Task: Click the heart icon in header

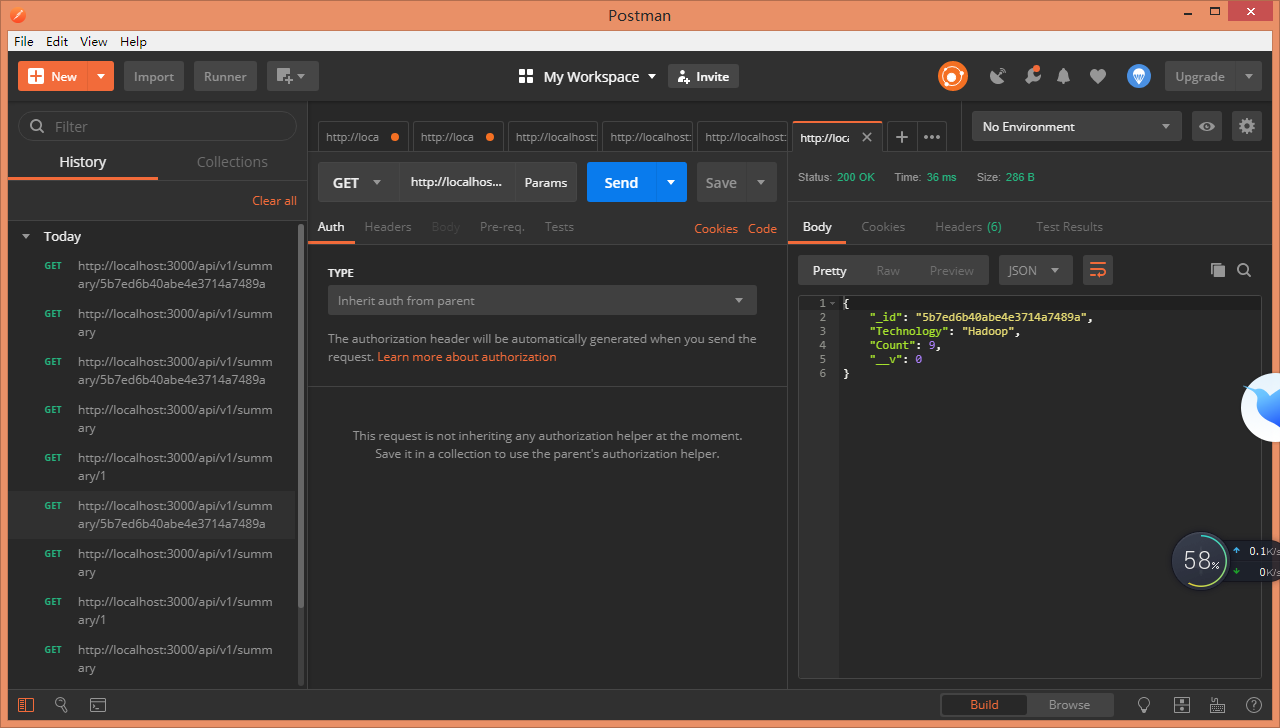Action: (1098, 76)
